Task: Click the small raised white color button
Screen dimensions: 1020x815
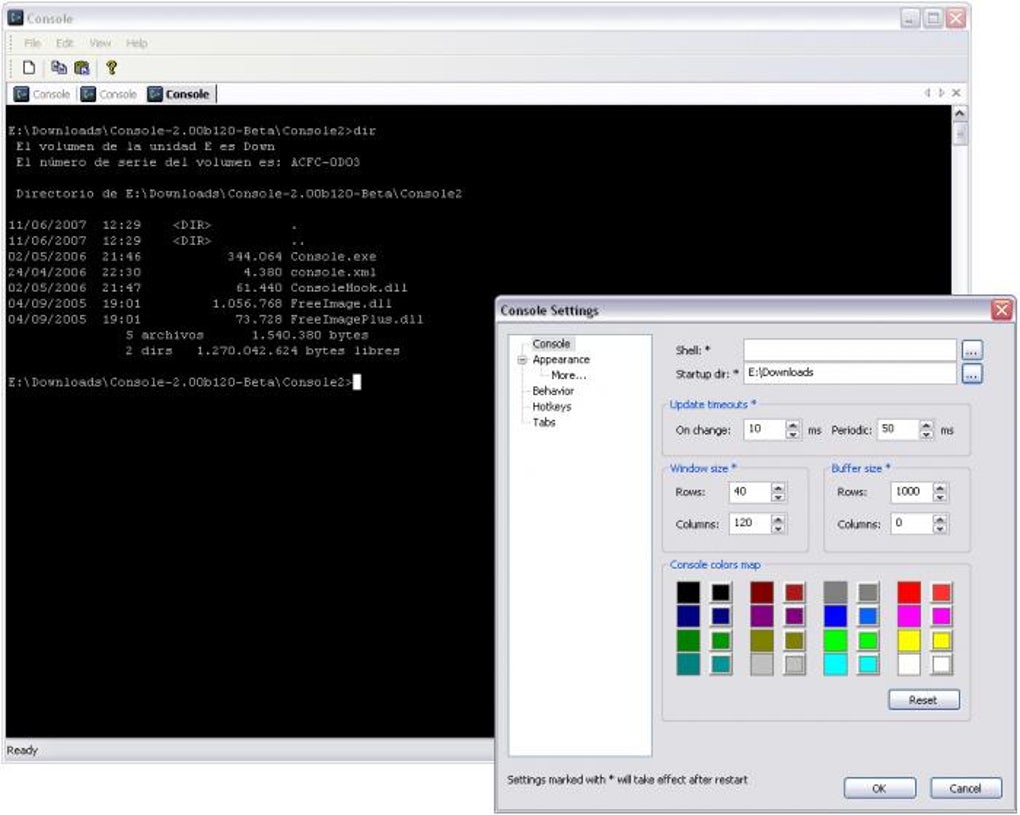Action: click(941, 665)
